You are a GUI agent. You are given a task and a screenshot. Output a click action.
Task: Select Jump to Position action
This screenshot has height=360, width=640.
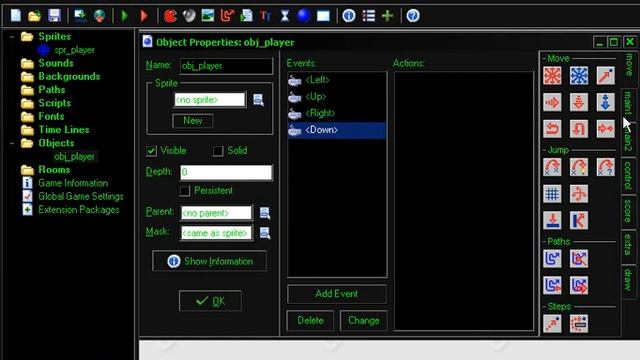(552, 167)
